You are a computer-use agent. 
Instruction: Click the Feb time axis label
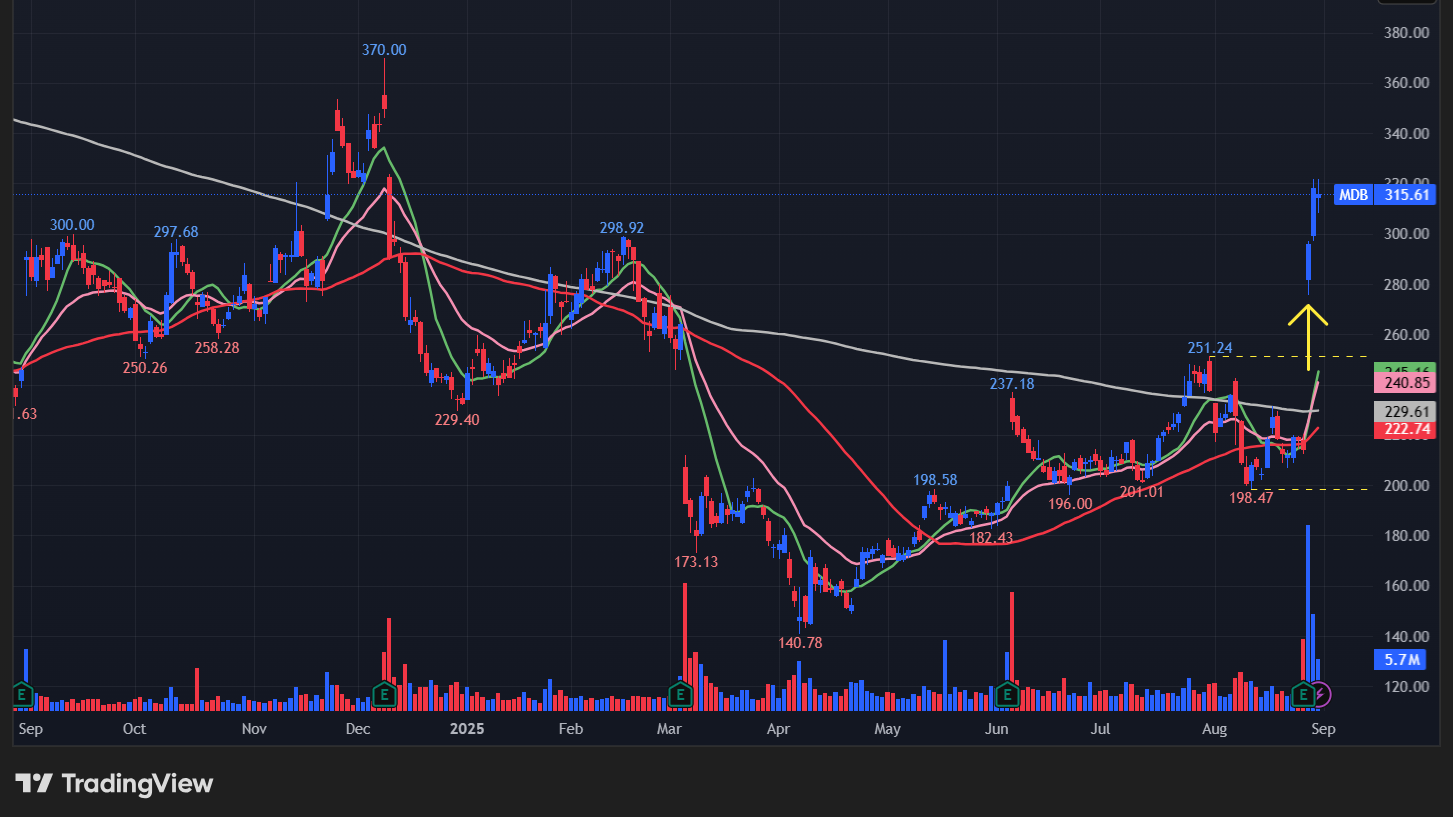[x=570, y=729]
